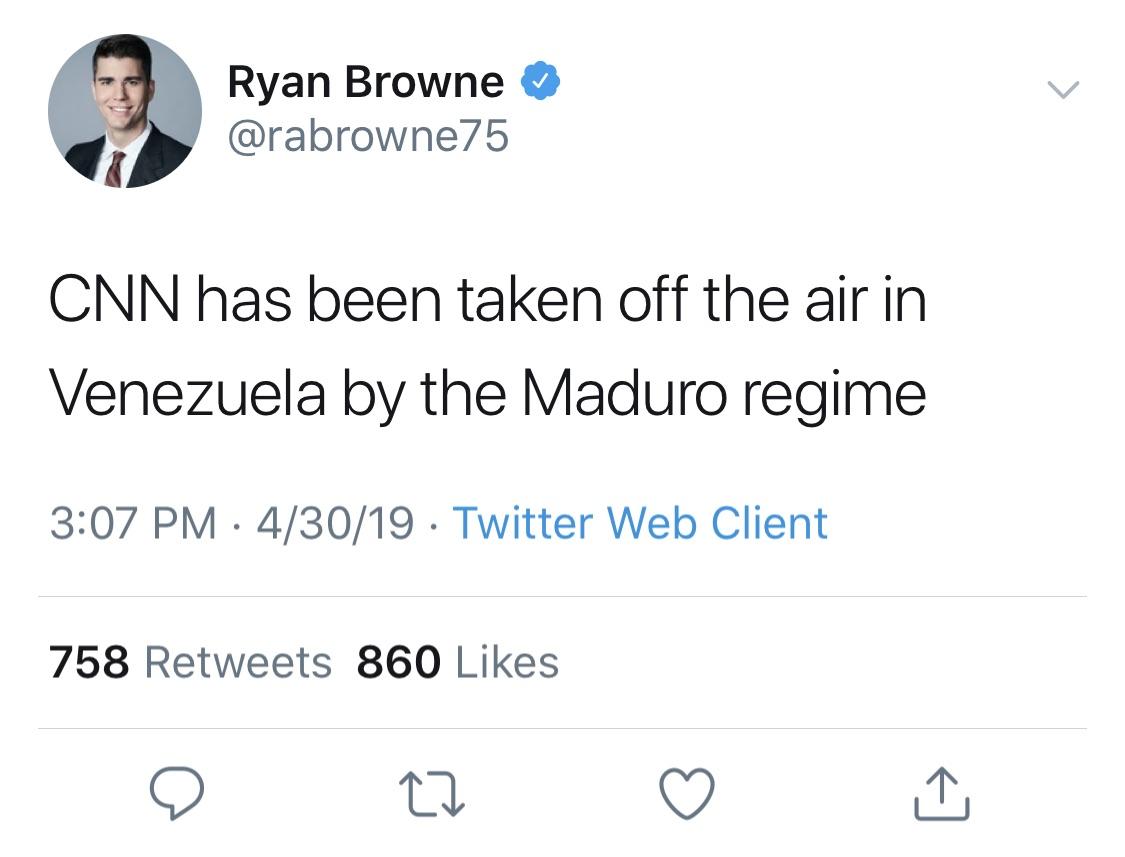Screen dimensions: 1125x857
Task: Open the Ryan Browne display name
Action: tap(366, 81)
